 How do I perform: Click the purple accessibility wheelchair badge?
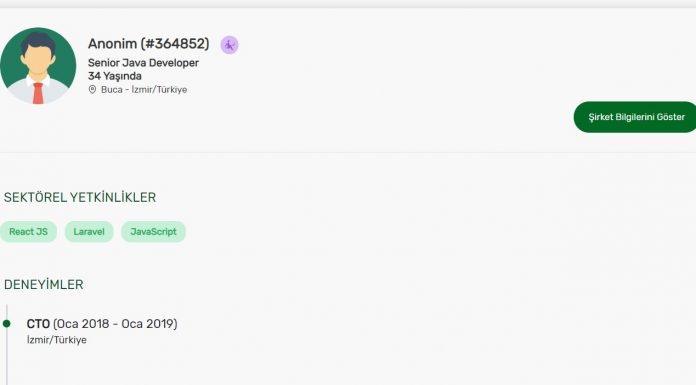pyautogui.click(x=229, y=45)
